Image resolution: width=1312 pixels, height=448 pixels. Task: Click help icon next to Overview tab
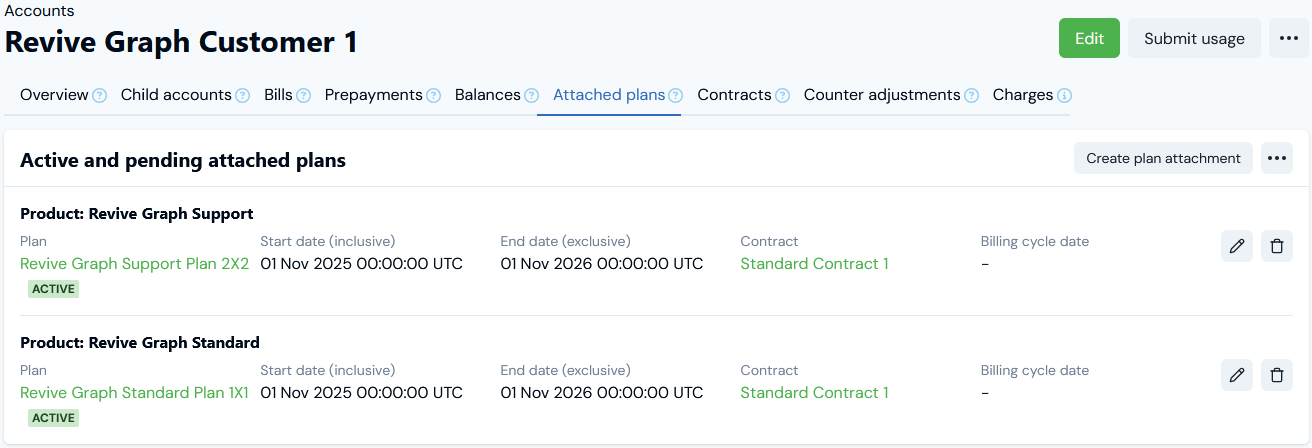99,96
